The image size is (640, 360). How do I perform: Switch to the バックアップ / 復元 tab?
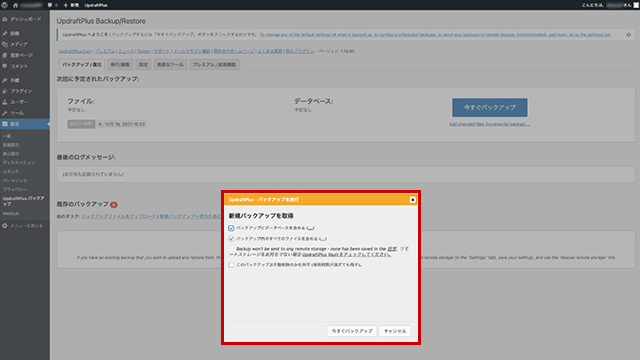pos(82,64)
